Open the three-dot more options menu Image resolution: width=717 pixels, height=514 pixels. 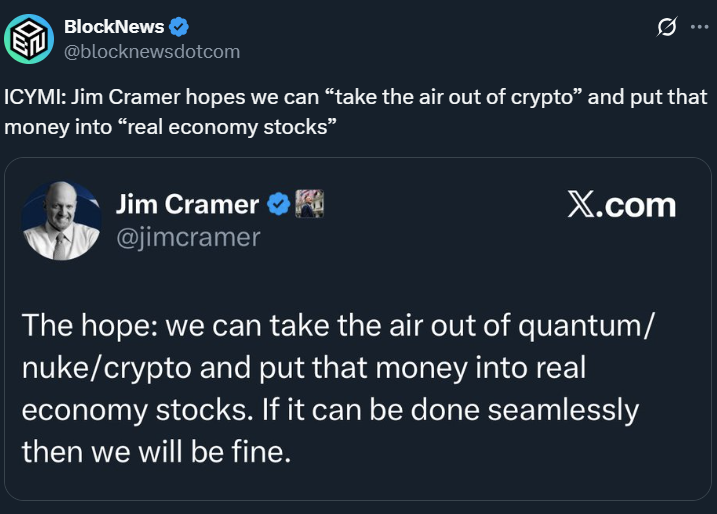pyautogui.click(x=697, y=28)
